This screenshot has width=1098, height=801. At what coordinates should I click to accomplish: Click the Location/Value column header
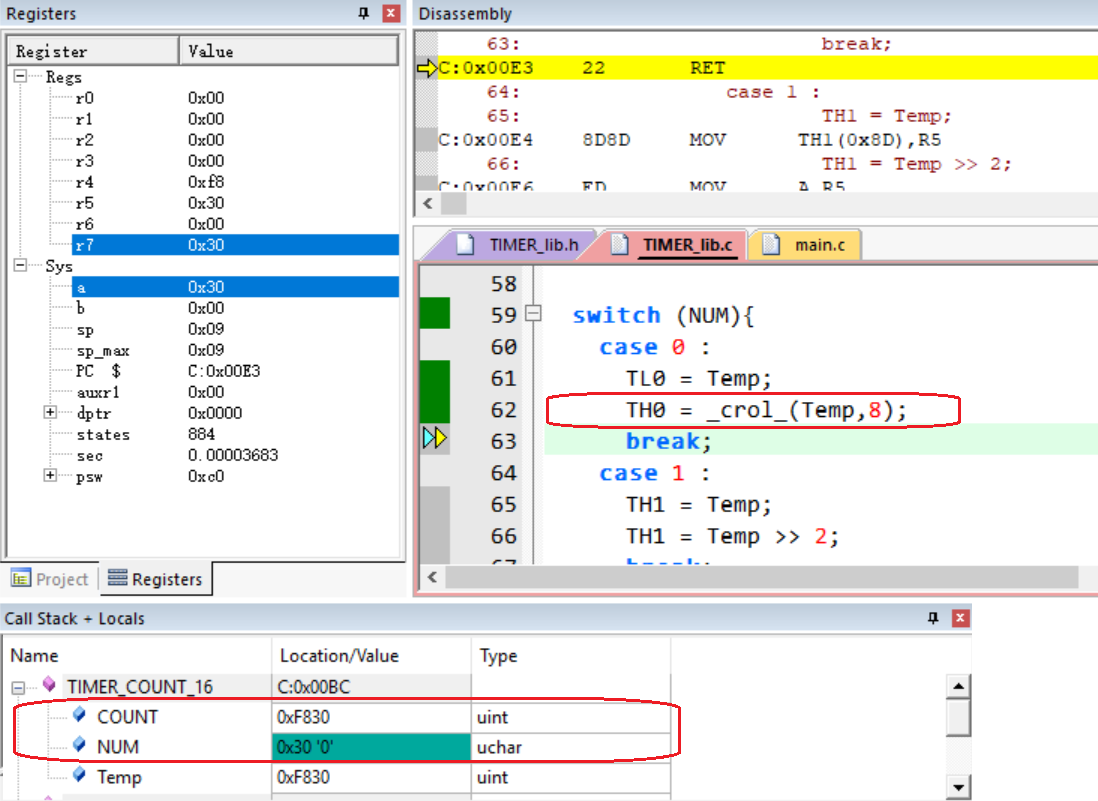tap(371, 655)
